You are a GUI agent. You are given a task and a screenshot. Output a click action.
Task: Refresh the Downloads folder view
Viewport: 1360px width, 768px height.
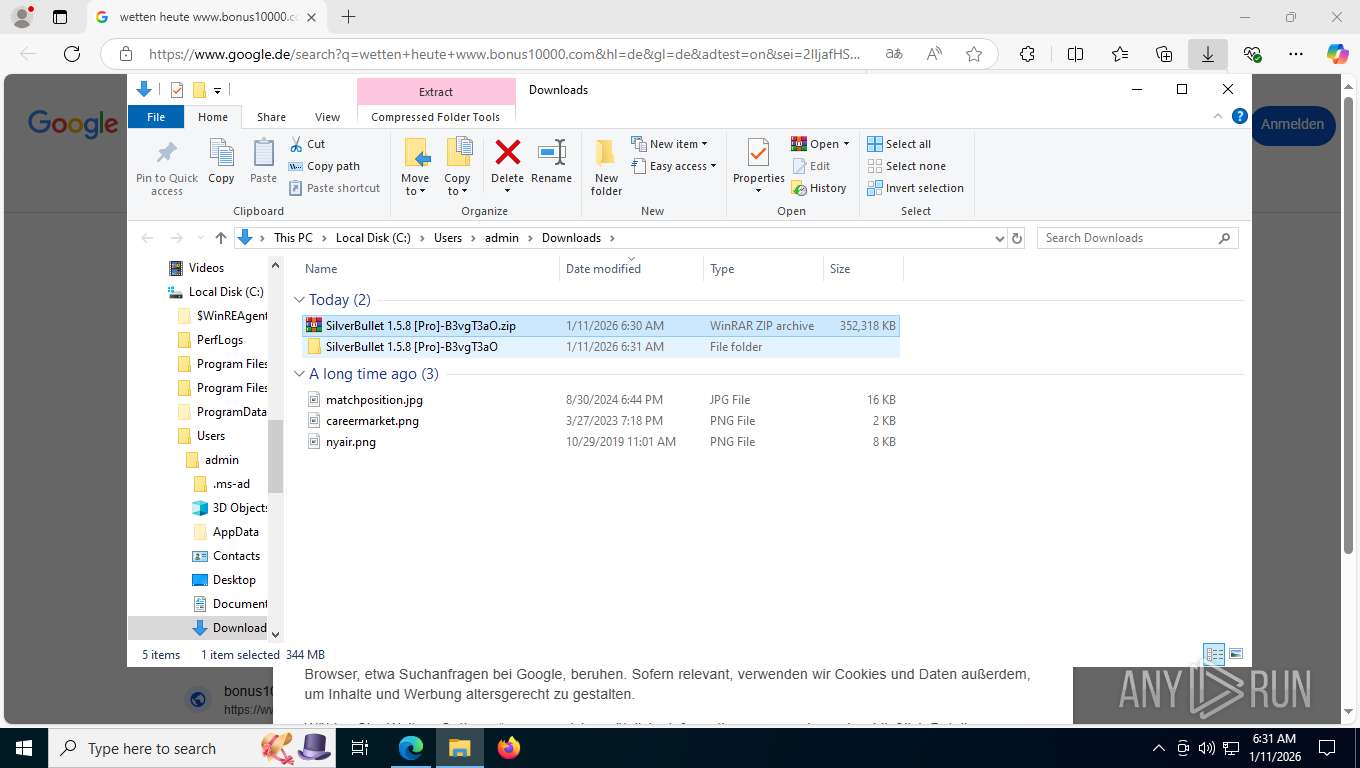click(1017, 238)
